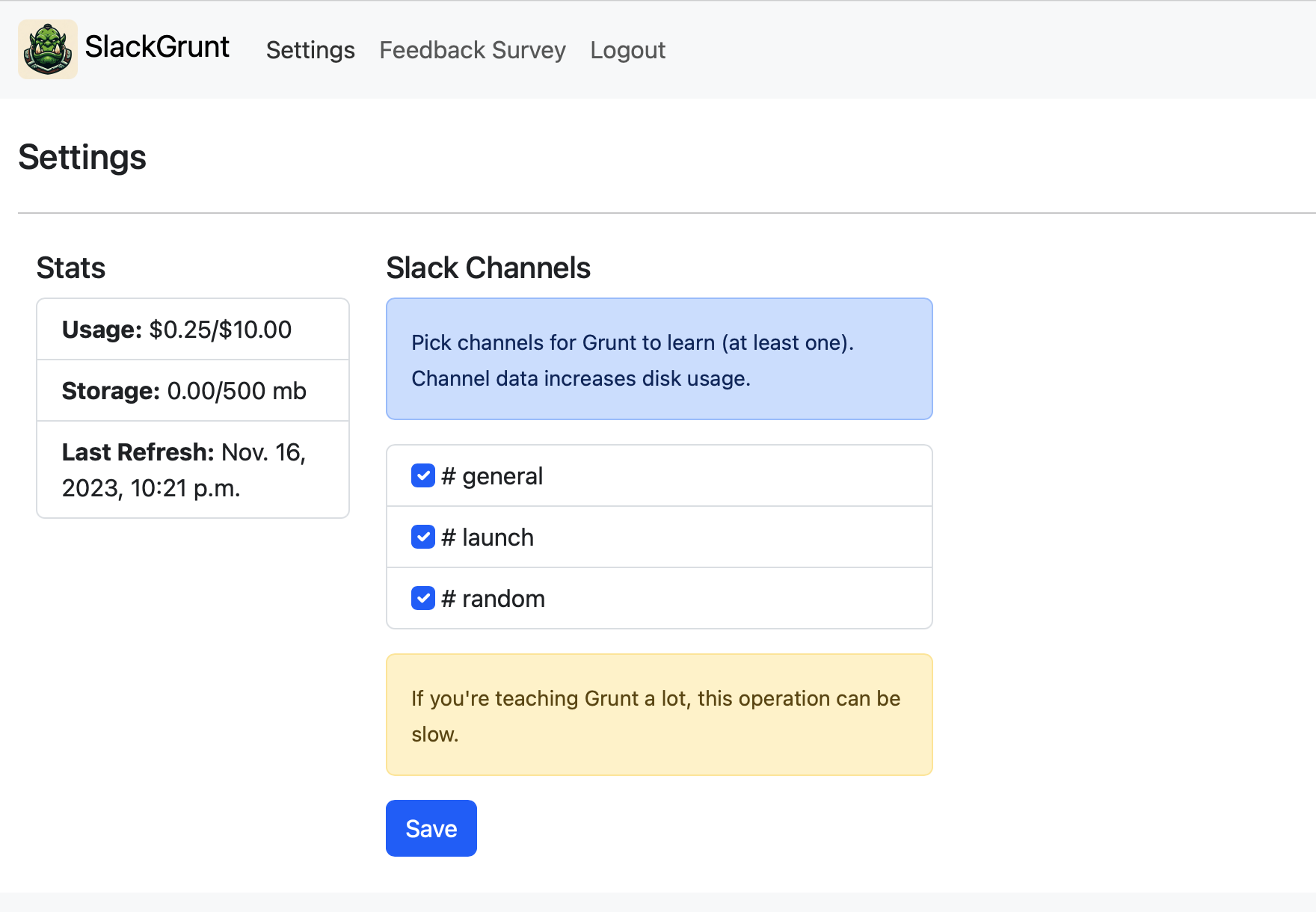Select the Storage stat row
The height and width of the screenshot is (912, 1316).
point(193,391)
